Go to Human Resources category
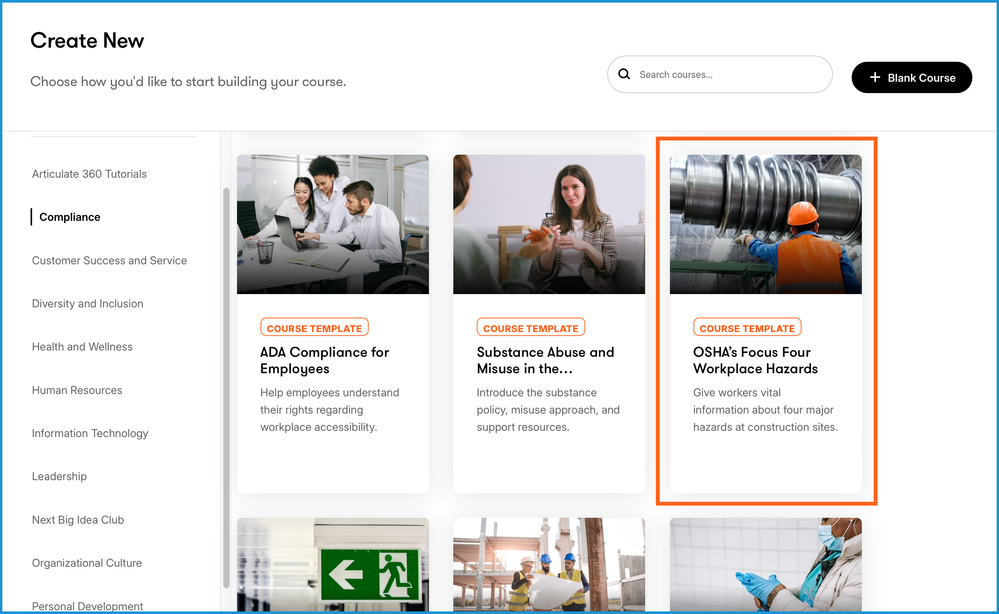999x614 pixels. [77, 390]
